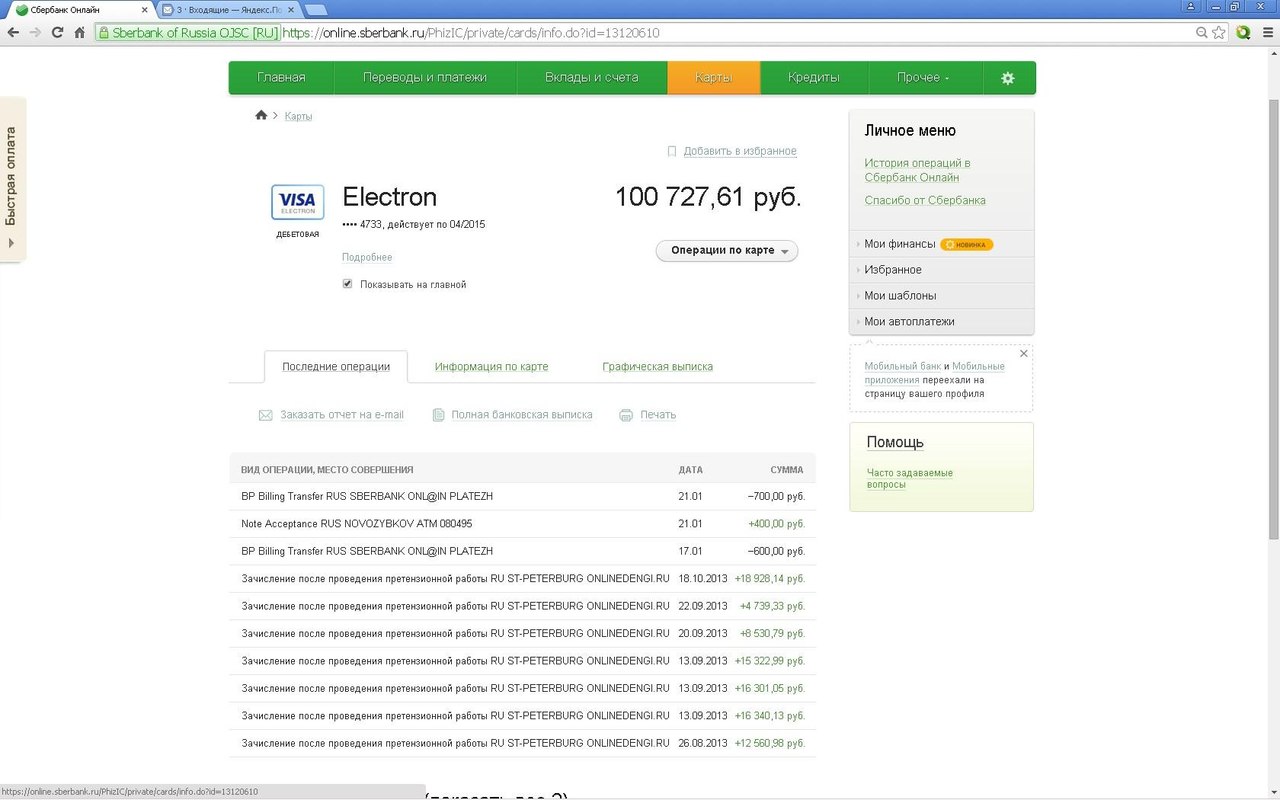Open the Подробнее link under card

[x=367, y=257]
